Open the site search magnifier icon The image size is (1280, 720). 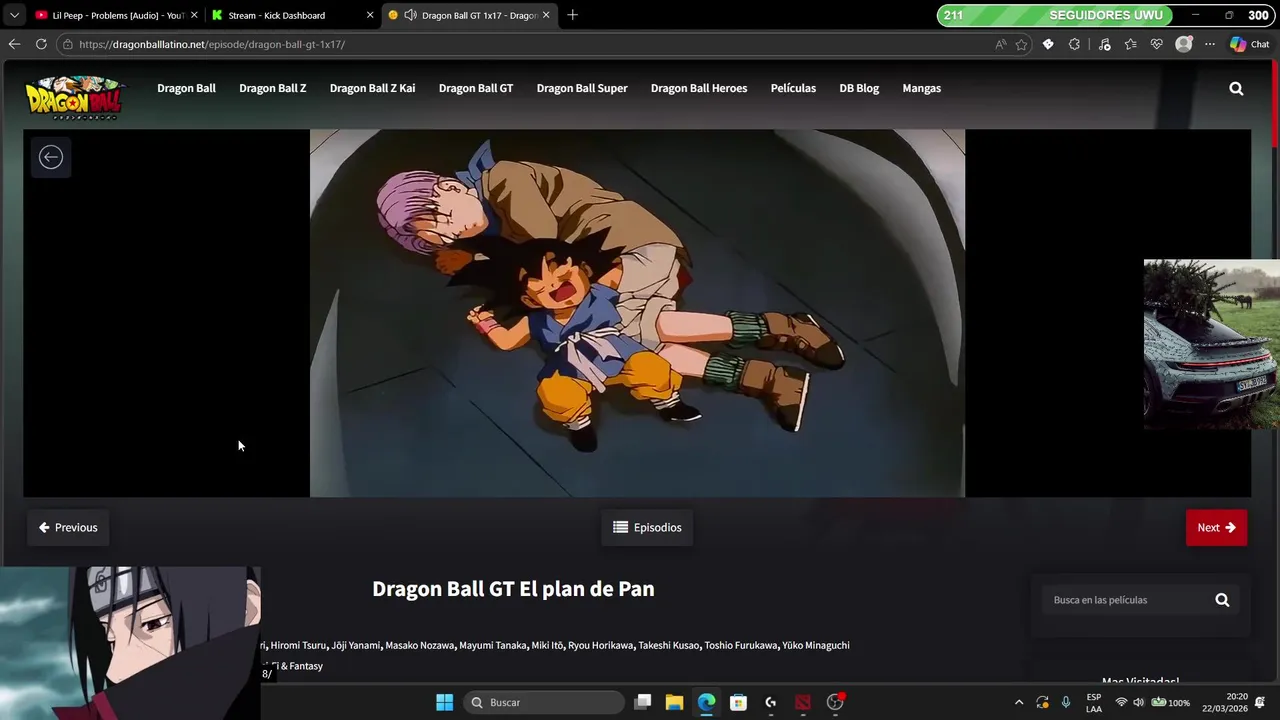click(x=1236, y=88)
